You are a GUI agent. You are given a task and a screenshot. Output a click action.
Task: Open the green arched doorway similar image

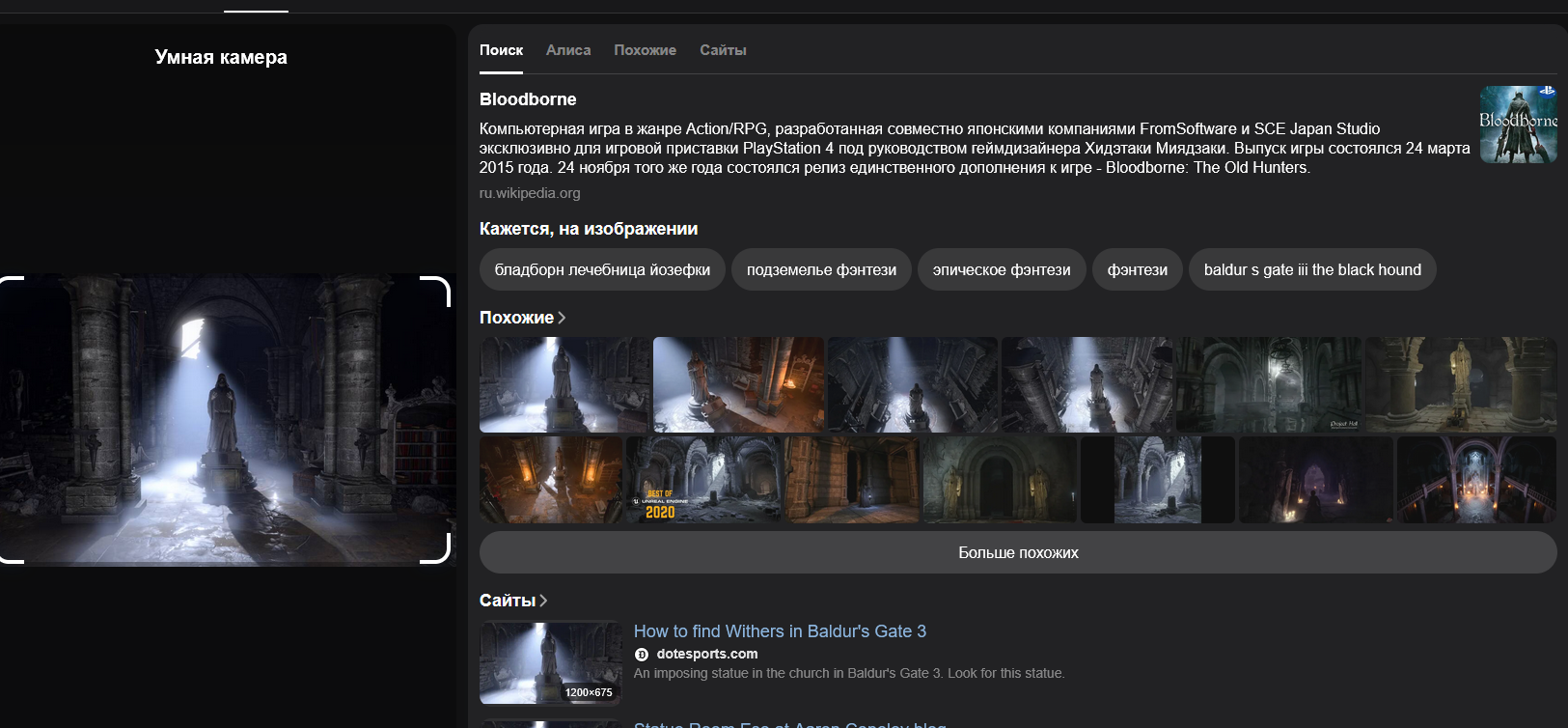1000,480
